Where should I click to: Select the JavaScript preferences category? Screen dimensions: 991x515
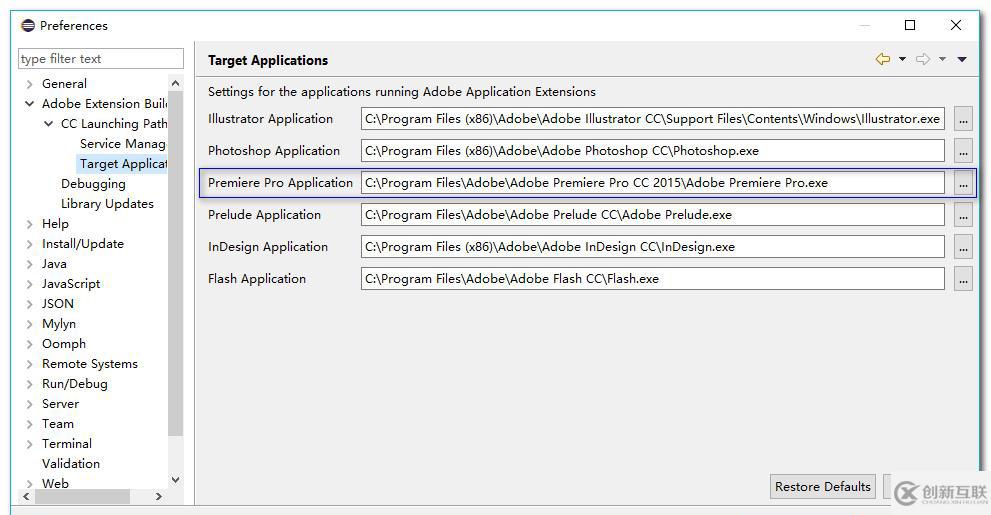coord(71,284)
